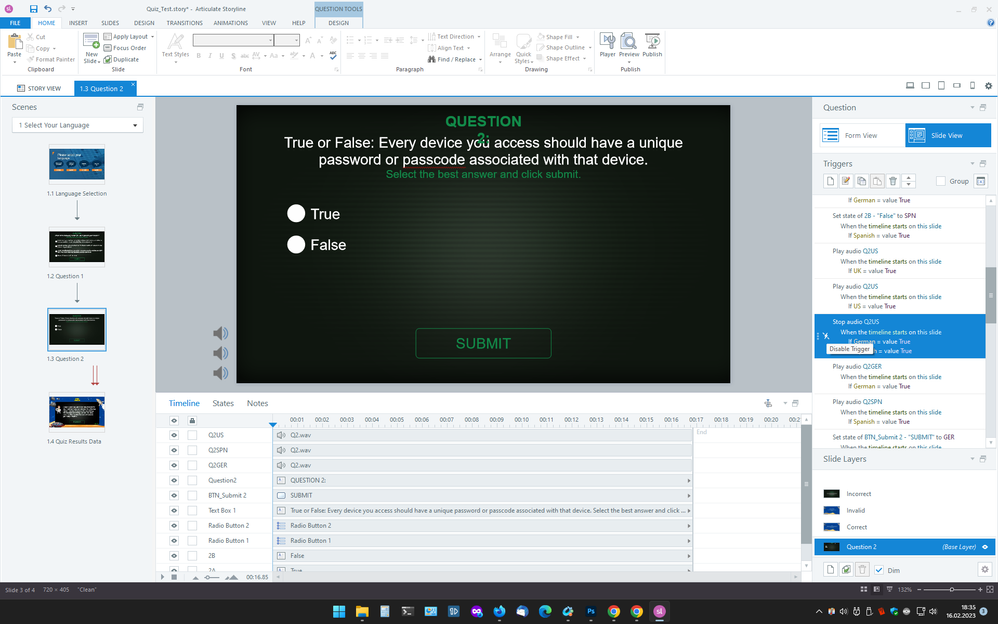Click Focus Order button
The image size is (998, 624).
tap(125, 48)
